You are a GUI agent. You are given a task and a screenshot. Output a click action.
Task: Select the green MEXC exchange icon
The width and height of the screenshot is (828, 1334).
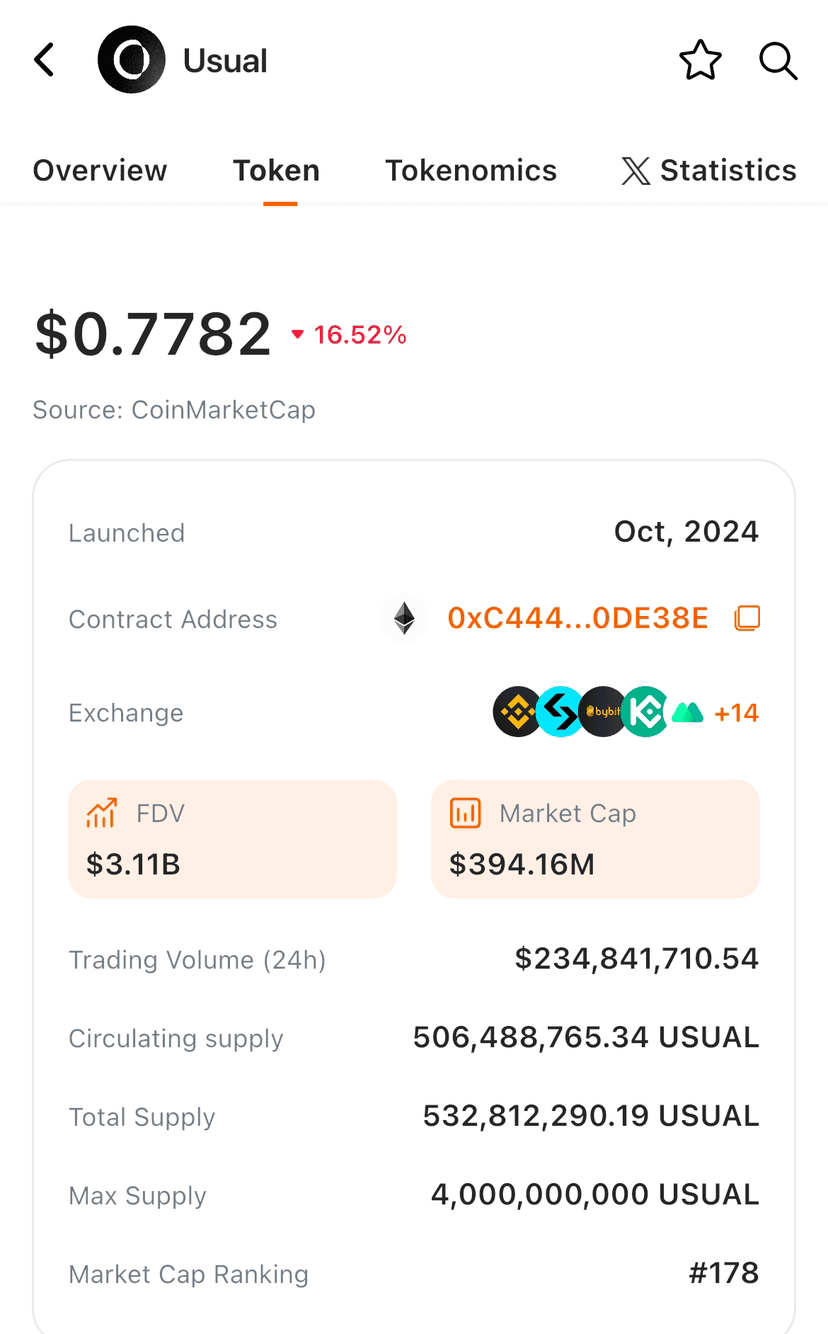[688, 712]
